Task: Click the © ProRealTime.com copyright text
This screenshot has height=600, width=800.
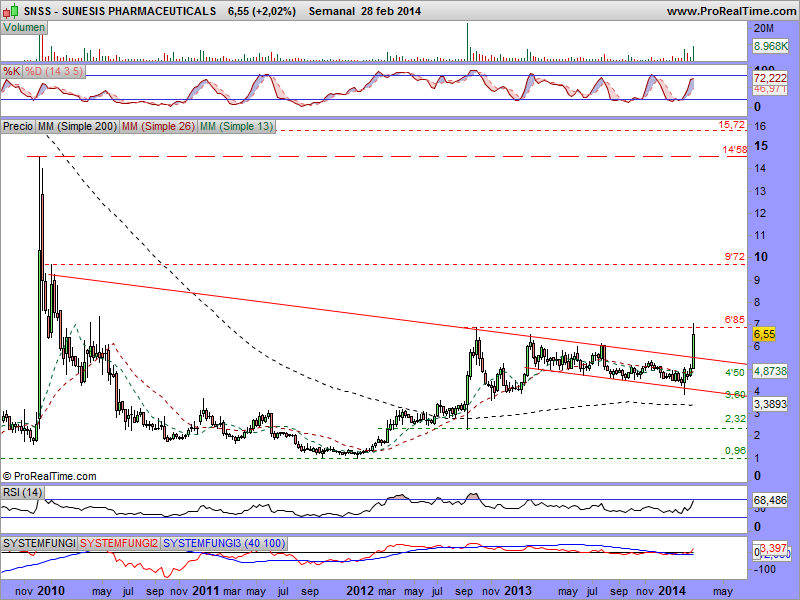Action: click(x=49, y=476)
